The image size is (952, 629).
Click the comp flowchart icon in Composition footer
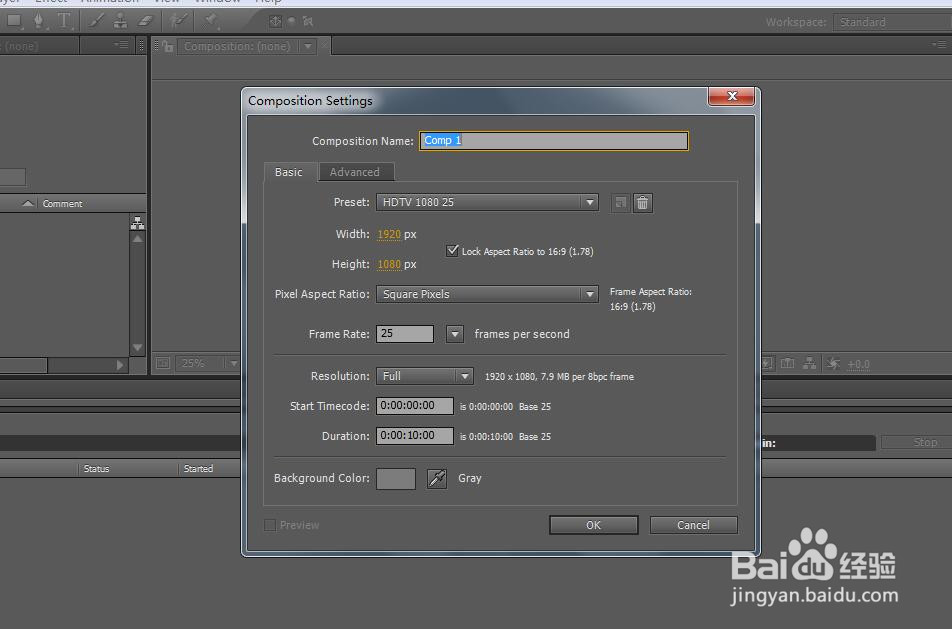[x=809, y=363]
